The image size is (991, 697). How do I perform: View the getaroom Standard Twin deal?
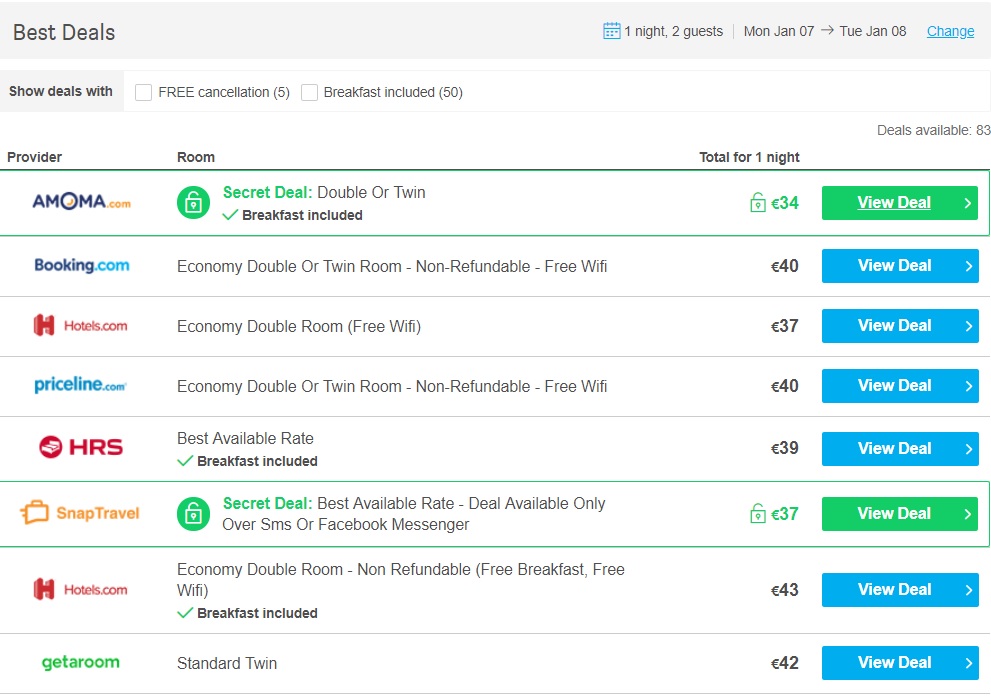pyautogui.click(x=900, y=663)
